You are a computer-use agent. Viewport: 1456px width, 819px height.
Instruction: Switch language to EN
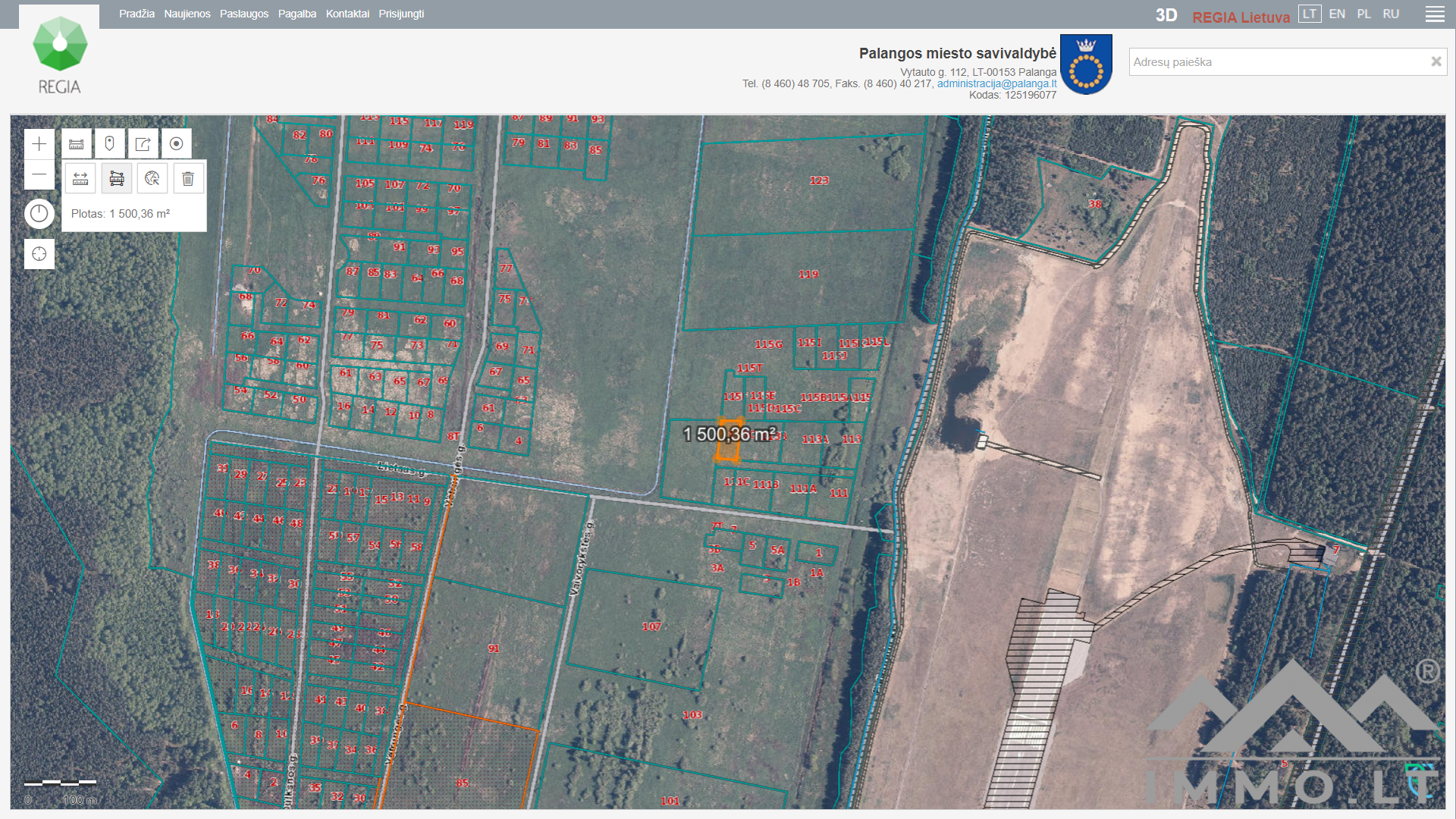click(1337, 14)
